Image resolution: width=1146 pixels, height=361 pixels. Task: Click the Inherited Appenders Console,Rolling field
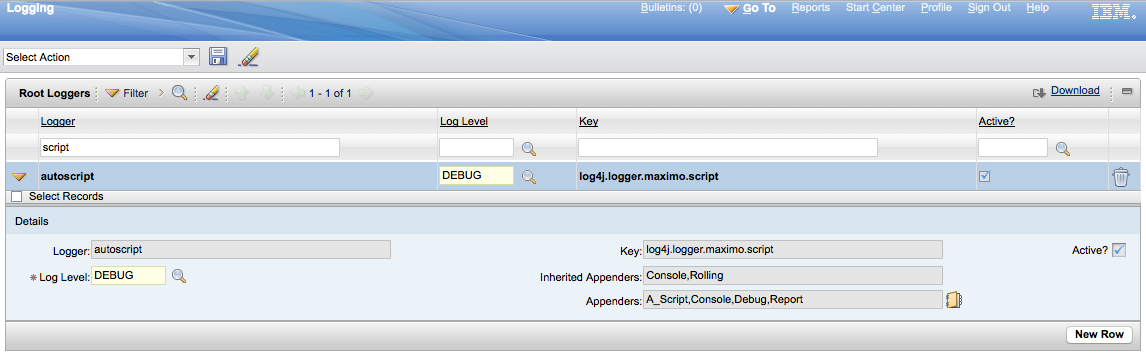793,276
